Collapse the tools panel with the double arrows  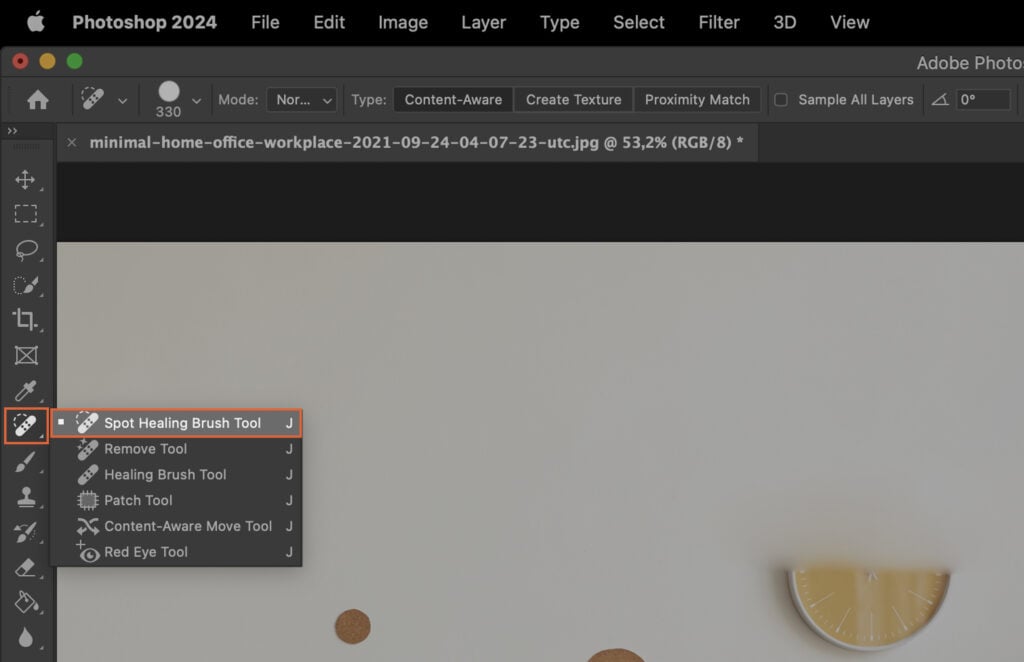pos(12,130)
